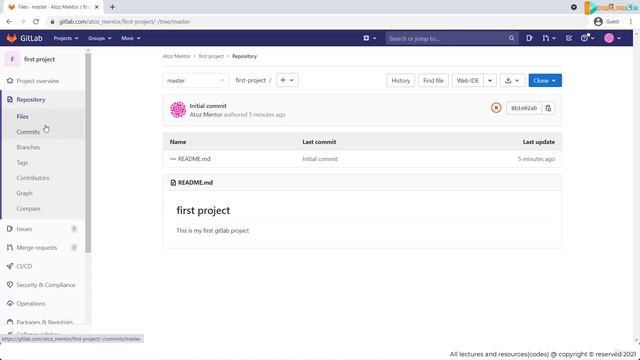Open the Initial commit title link
The width and height of the screenshot is (640, 360).
click(208, 106)
